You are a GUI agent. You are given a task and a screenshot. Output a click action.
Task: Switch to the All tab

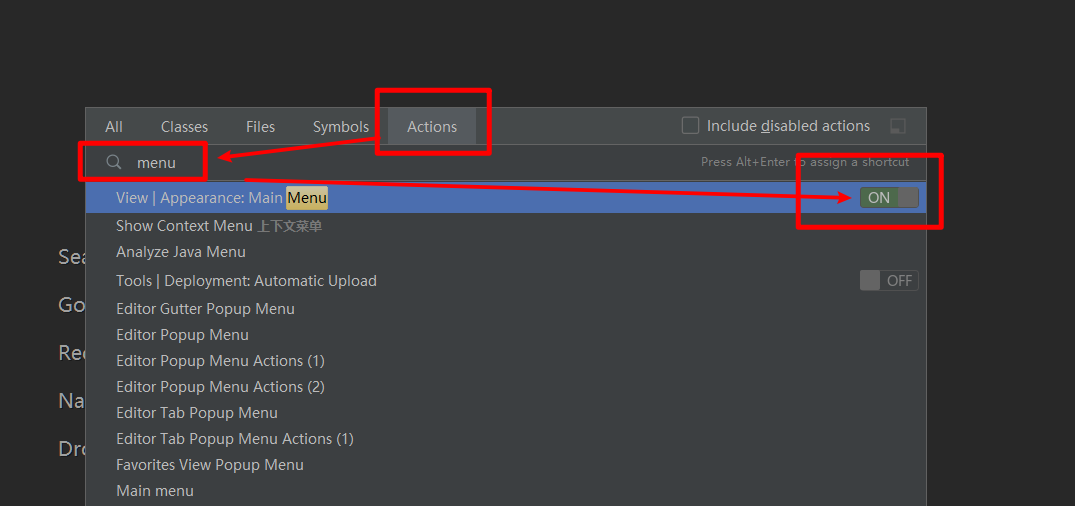114,127
